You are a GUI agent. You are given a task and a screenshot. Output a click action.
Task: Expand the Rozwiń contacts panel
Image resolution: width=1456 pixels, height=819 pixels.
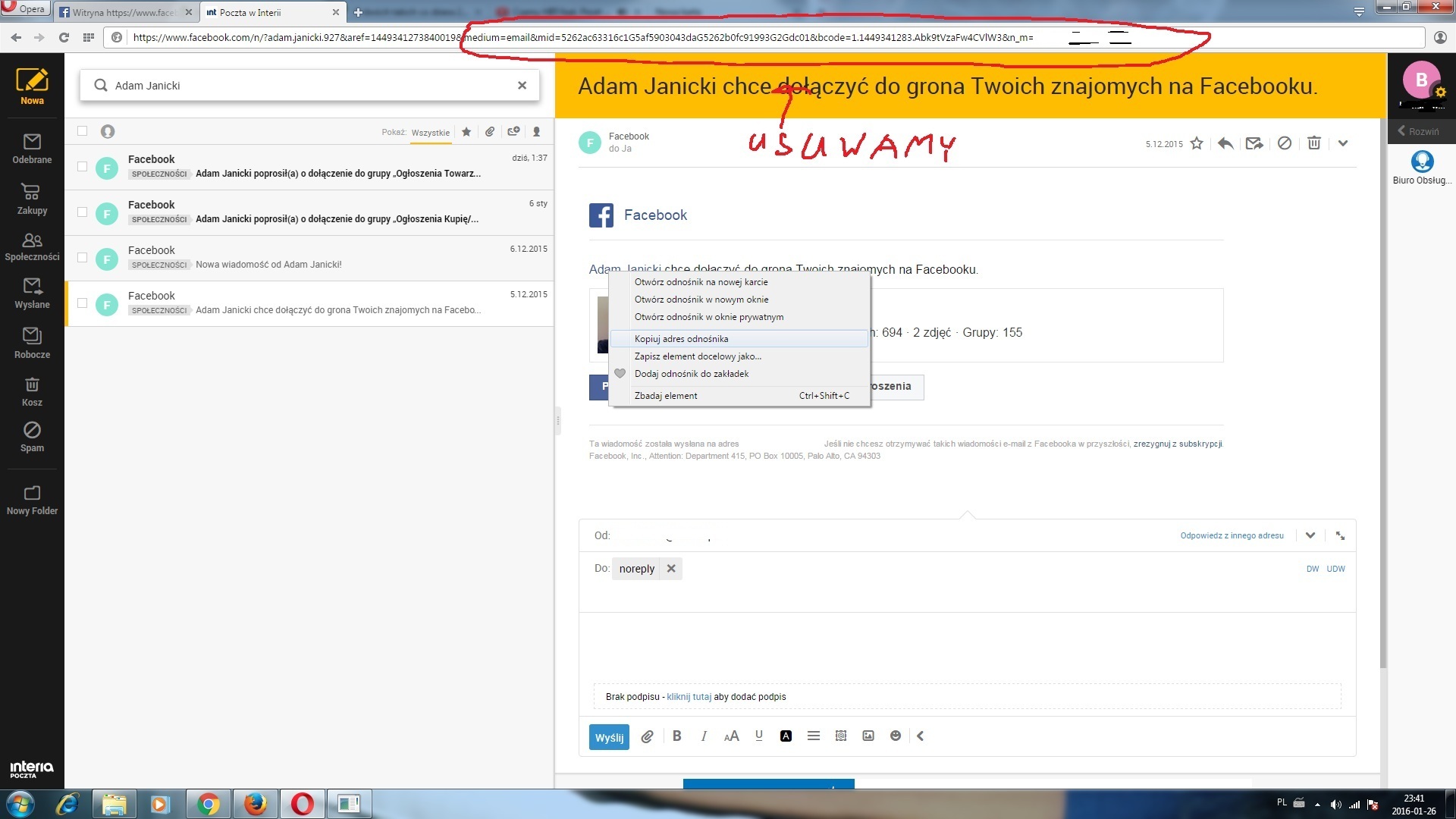[1419, 131]
